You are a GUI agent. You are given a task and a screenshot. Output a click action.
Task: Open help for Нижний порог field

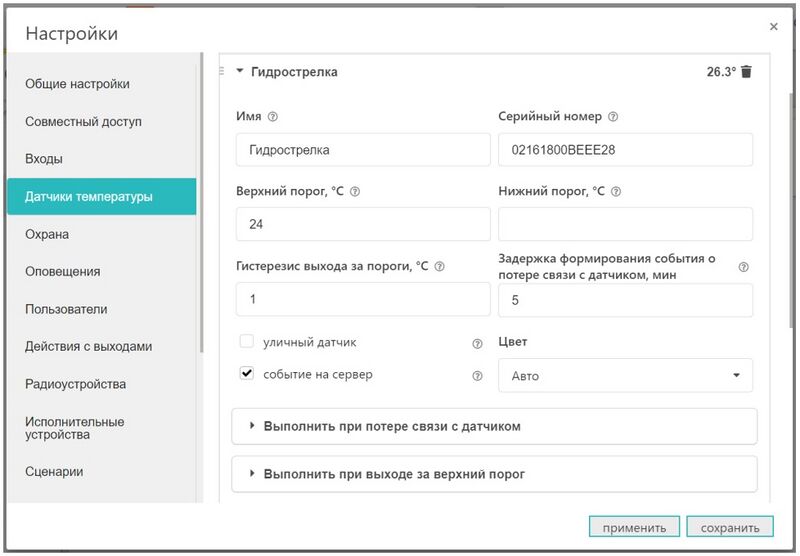click(616, 191)
